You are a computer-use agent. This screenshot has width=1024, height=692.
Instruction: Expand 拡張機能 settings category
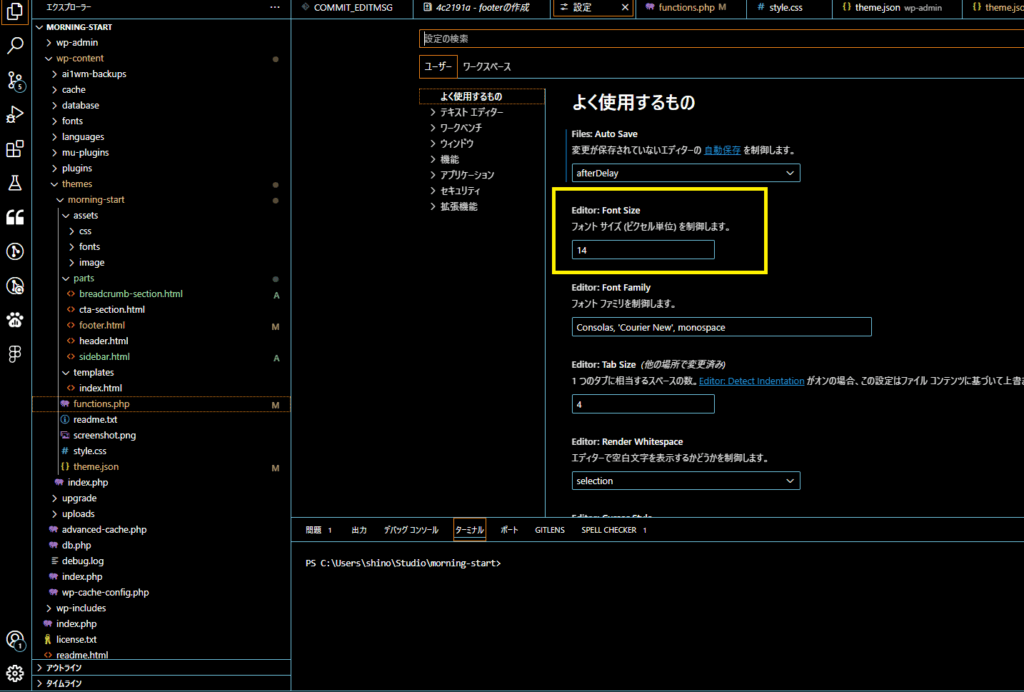[x=482, y=206]
